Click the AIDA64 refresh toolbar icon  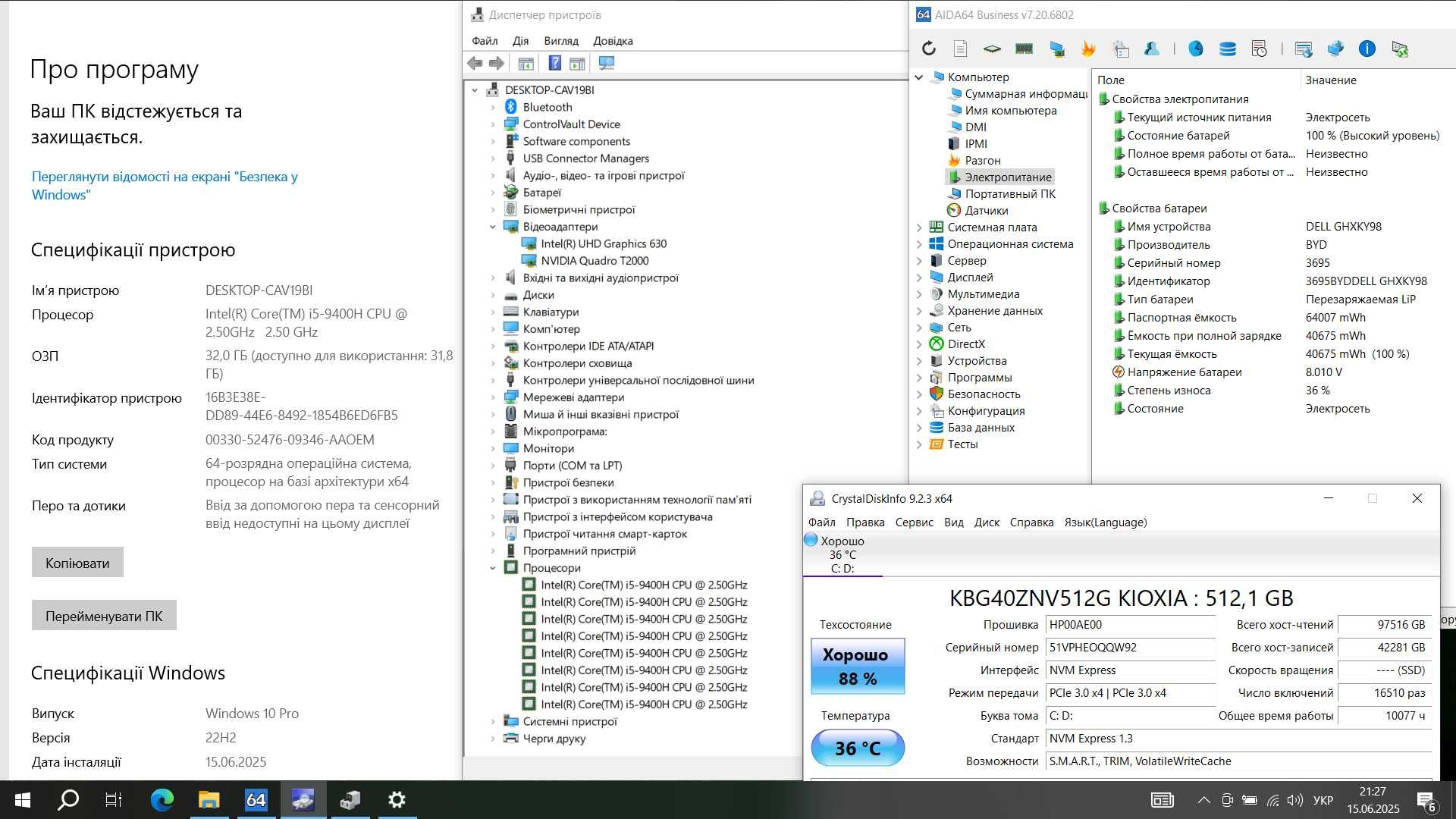[x=928, y=49]
